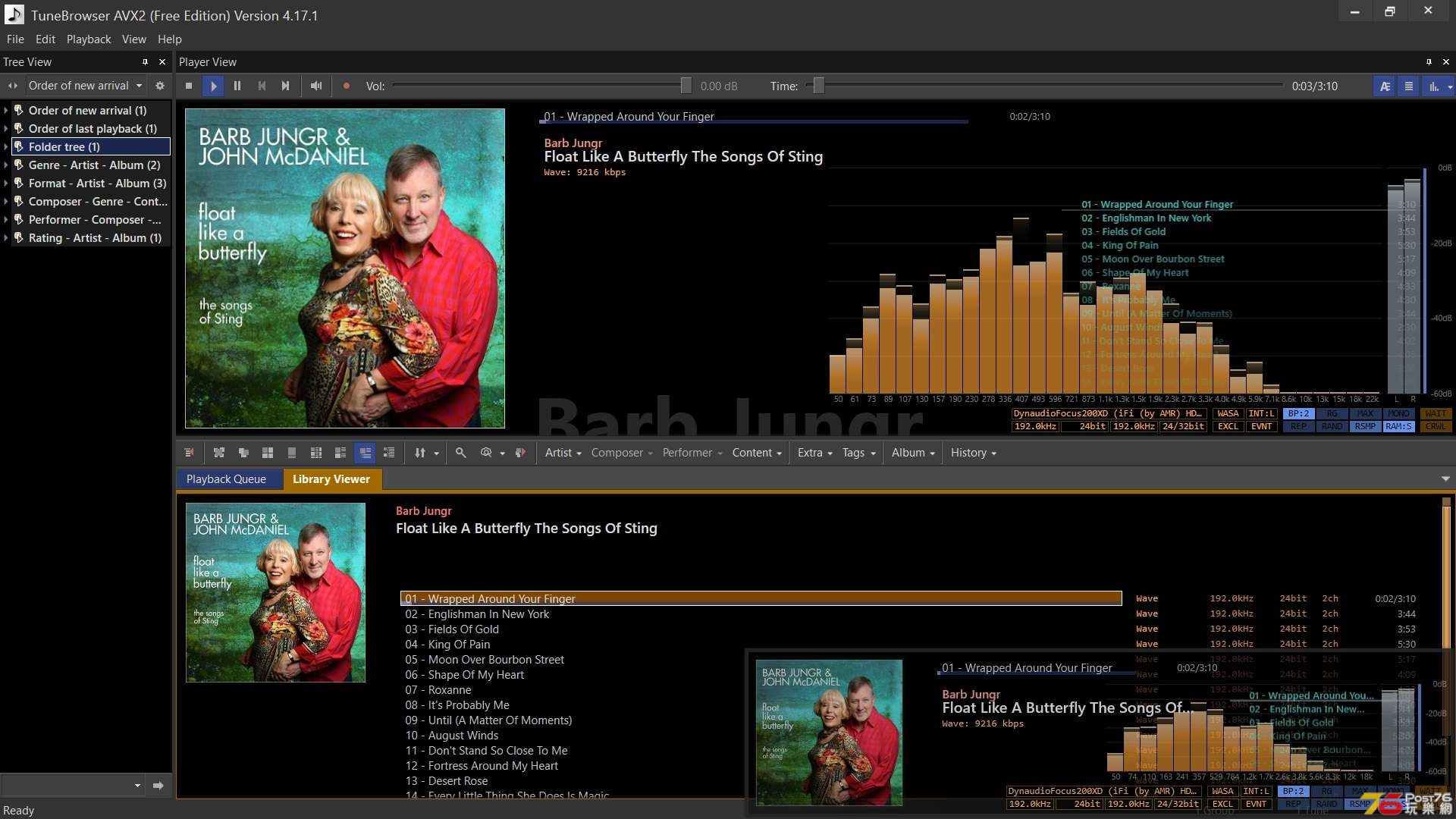Click the text display icon in Player View
Screen dimensions: 1456x819
point(1385,86)
